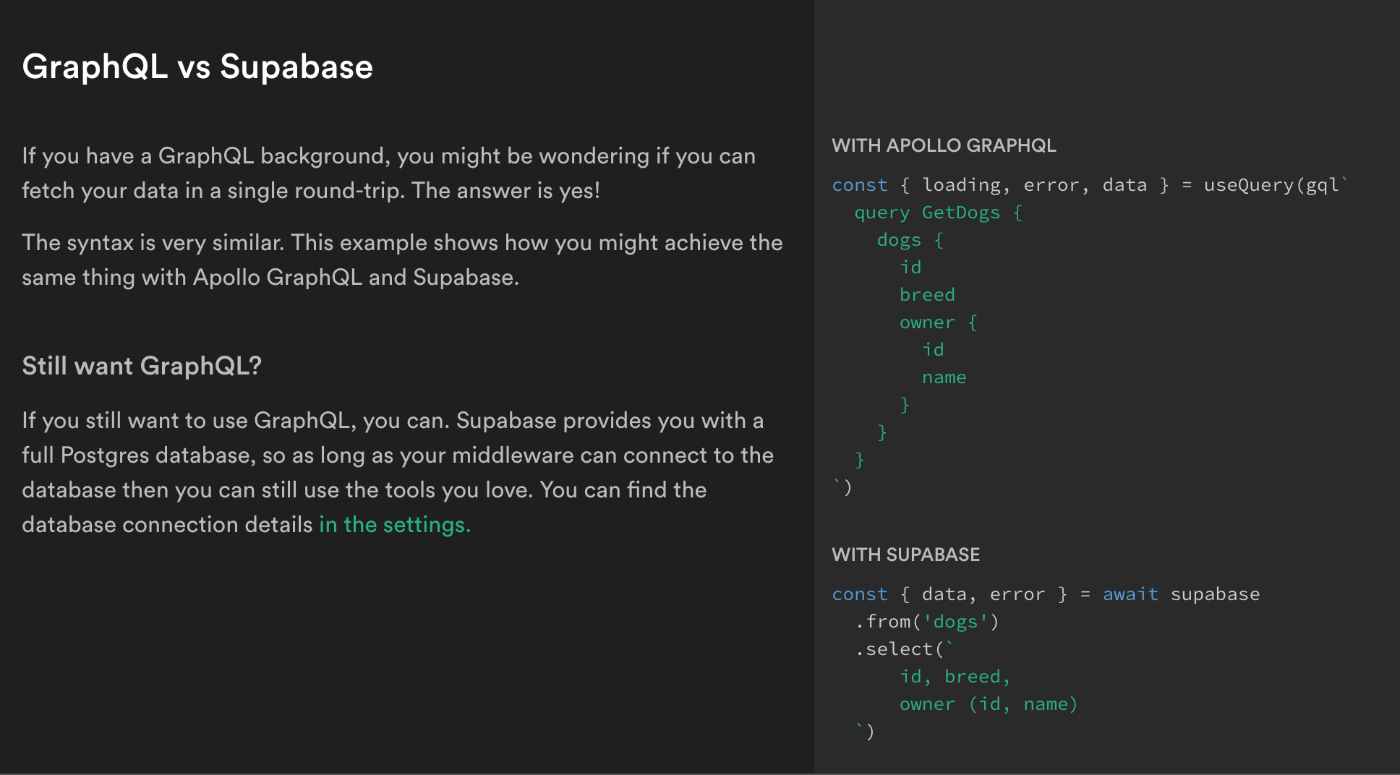Click the "owner (id, name)" code line
The image size is (1400, 775).
[x=989, y=704]
